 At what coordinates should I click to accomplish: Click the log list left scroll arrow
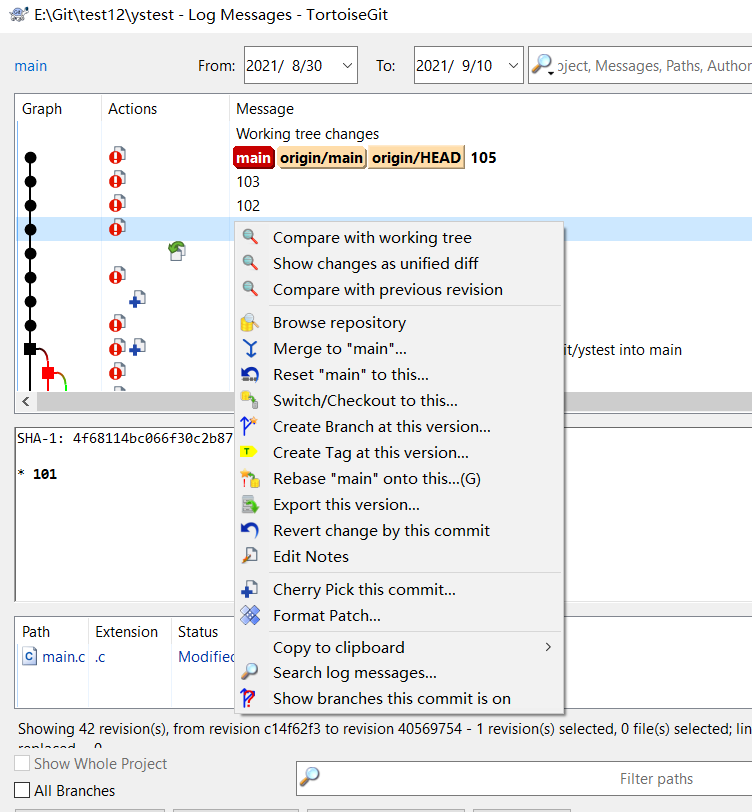coord(26,401)
